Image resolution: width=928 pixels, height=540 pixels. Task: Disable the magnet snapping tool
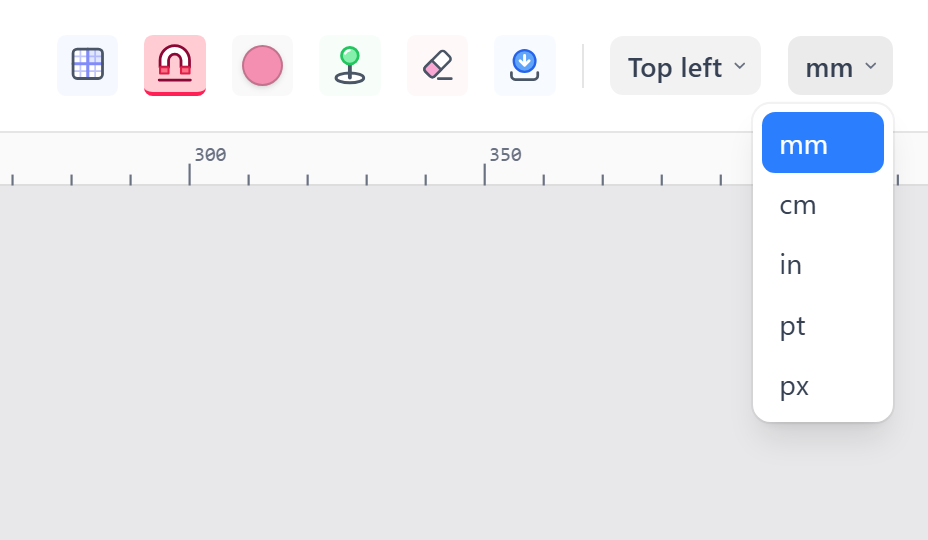click(x=175, y=65)
